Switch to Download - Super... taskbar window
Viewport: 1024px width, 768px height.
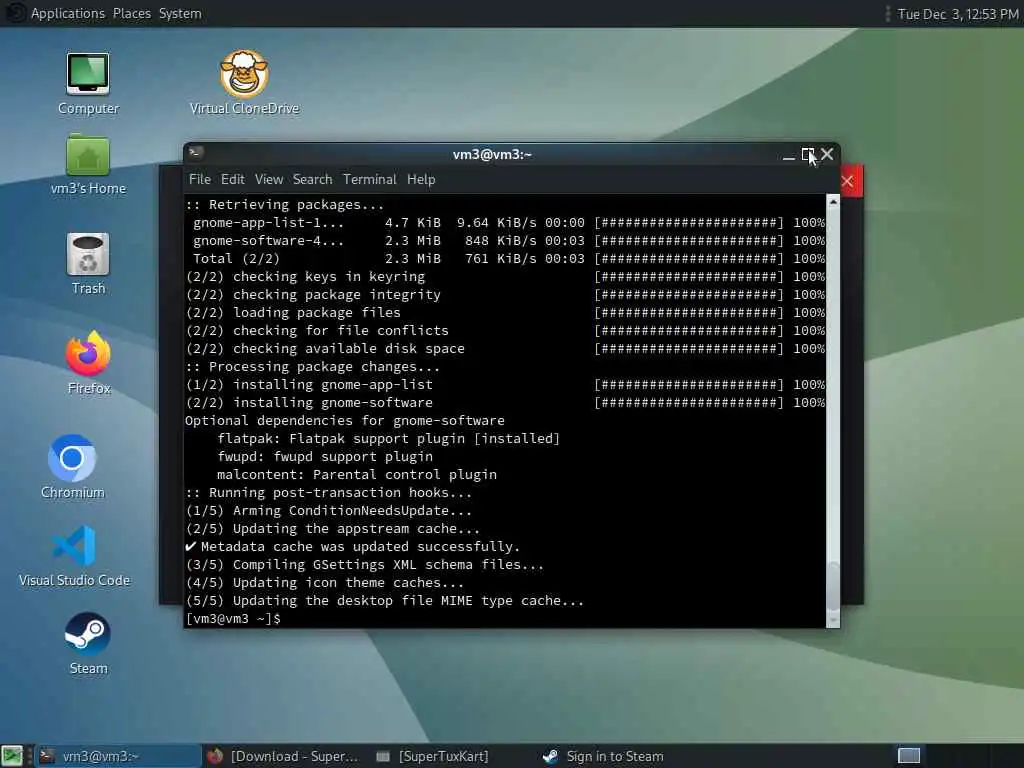click(x=283, y=756)
